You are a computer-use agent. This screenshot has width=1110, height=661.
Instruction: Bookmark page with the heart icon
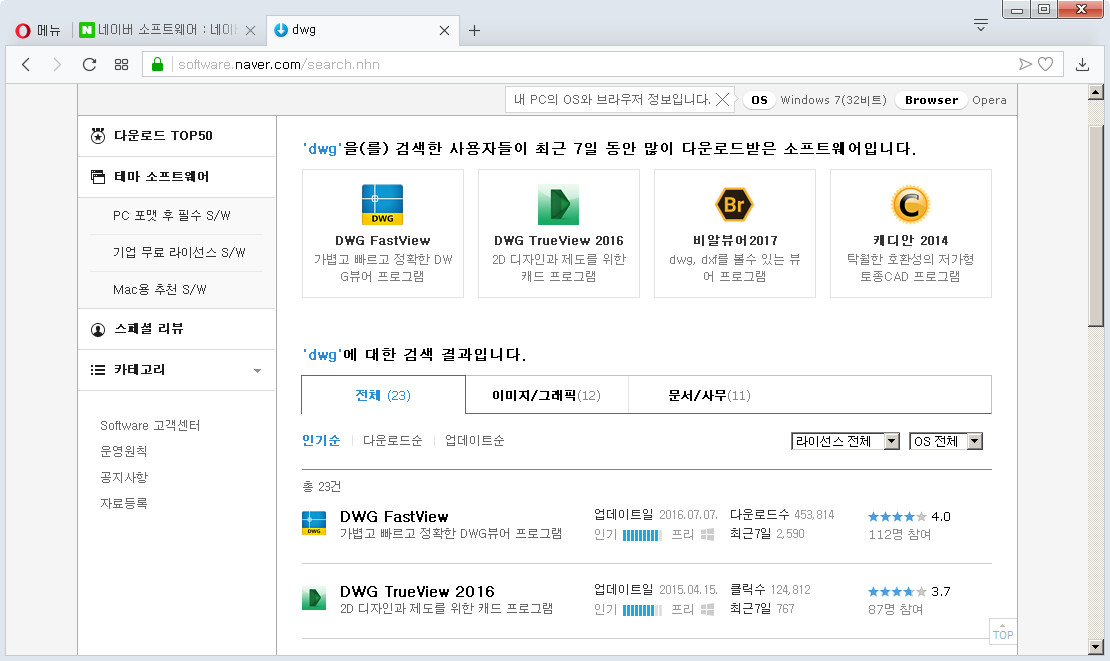[x=1046, y=64]
